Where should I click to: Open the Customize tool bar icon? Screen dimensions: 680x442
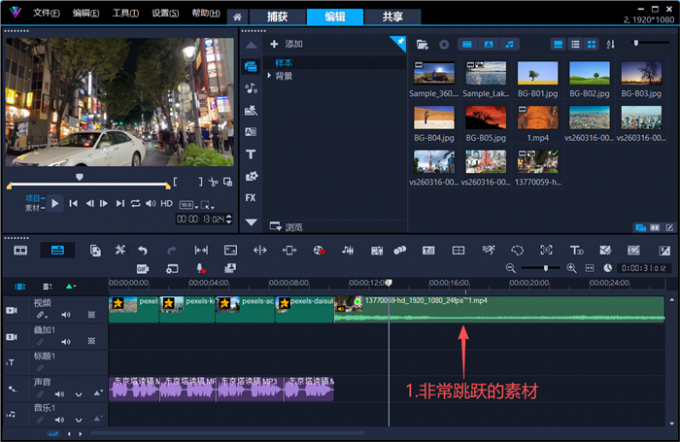(120, 250)
